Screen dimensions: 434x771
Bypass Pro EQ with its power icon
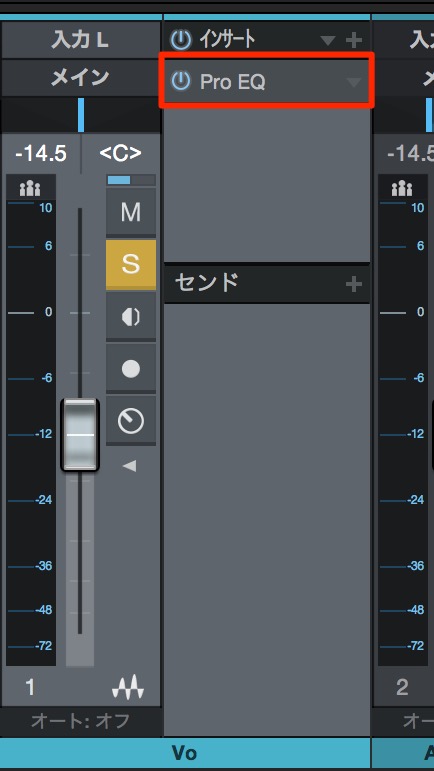[x=181, y=80]
